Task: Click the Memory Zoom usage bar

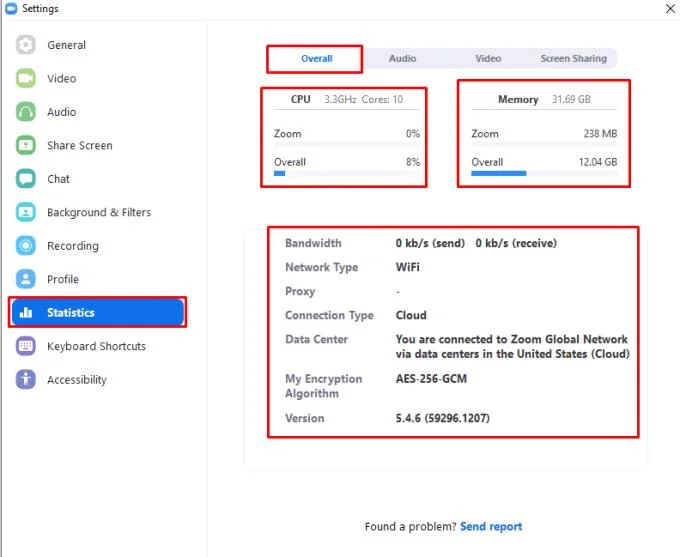Action: pos(544,144)
